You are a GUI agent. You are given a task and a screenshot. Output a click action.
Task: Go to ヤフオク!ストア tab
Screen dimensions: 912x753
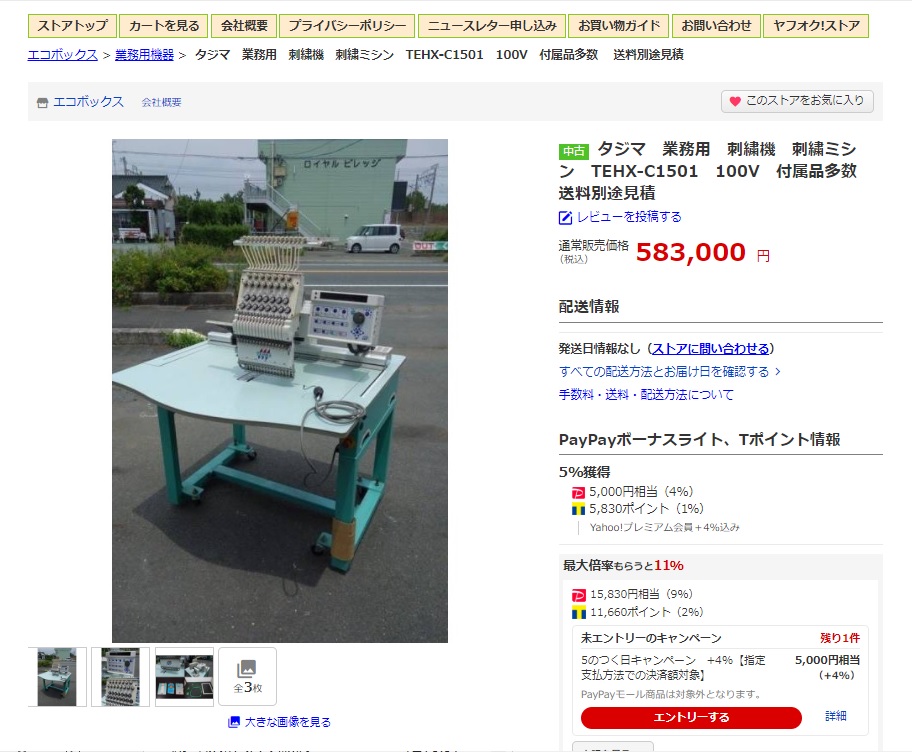tap(815, 26)
